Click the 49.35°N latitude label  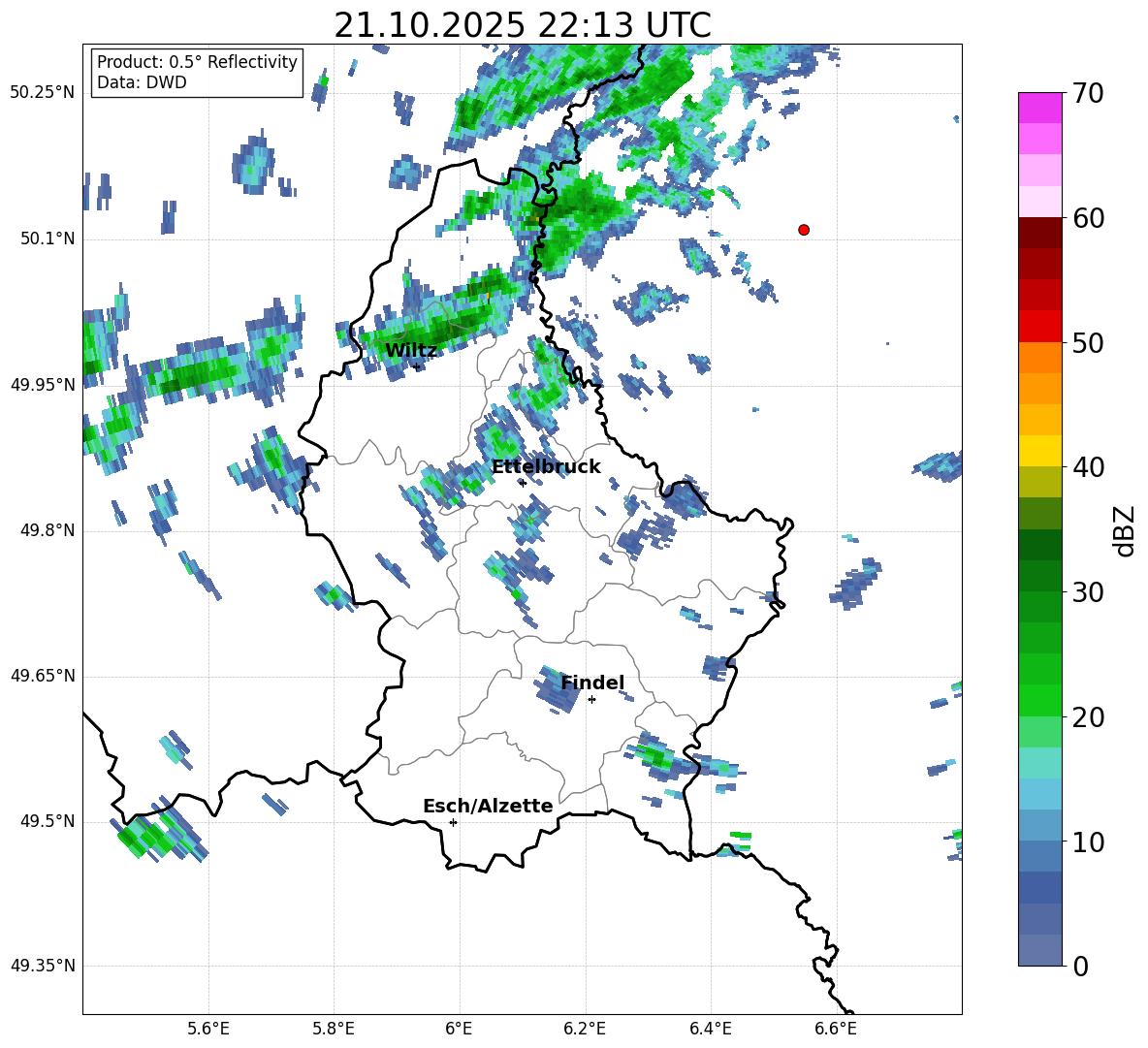pos(43,966)
